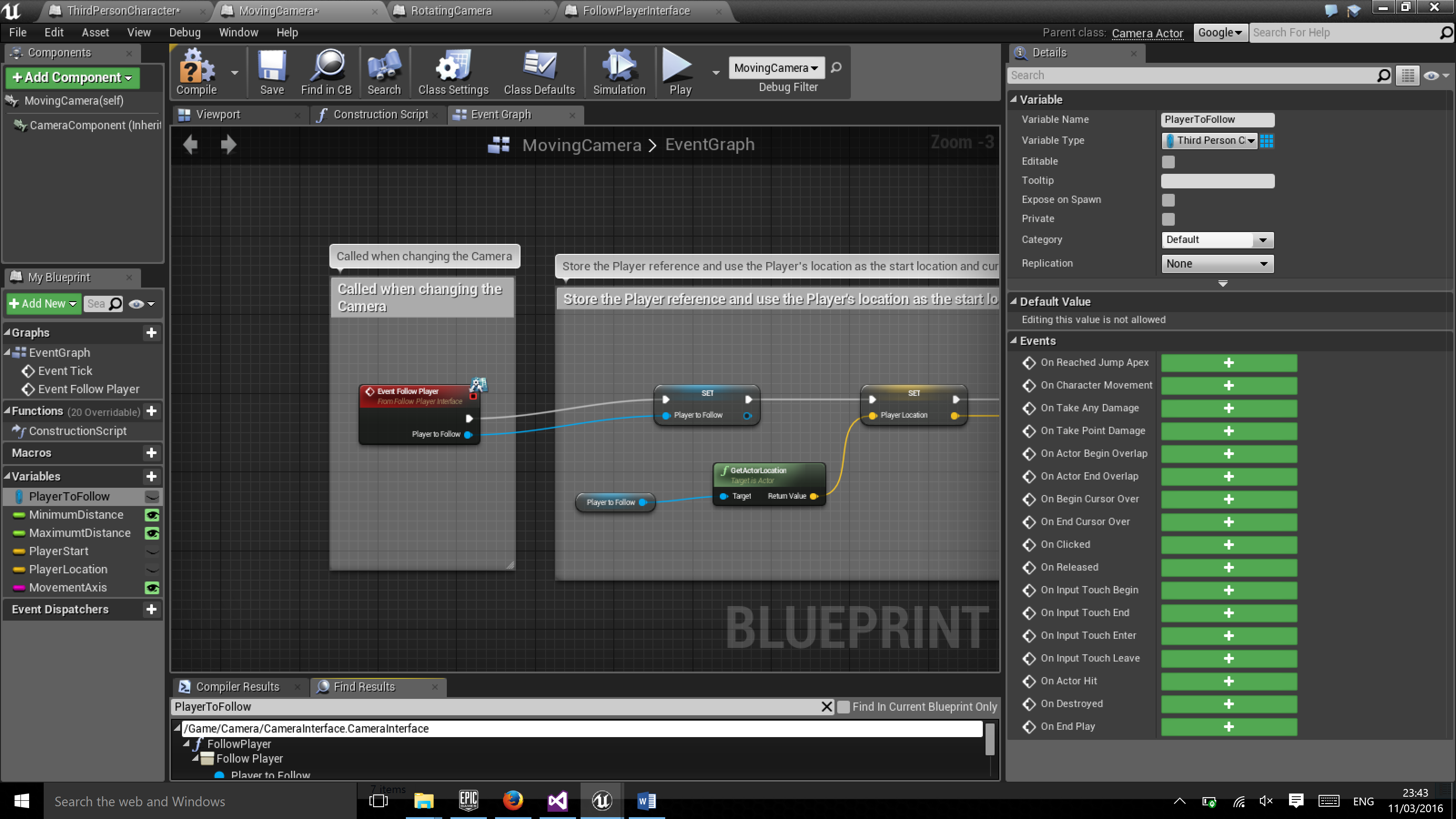Screen dimensions: 1456x819
Task: Open Firefox from Windows taskbar
Action: (x=513, y=801)
